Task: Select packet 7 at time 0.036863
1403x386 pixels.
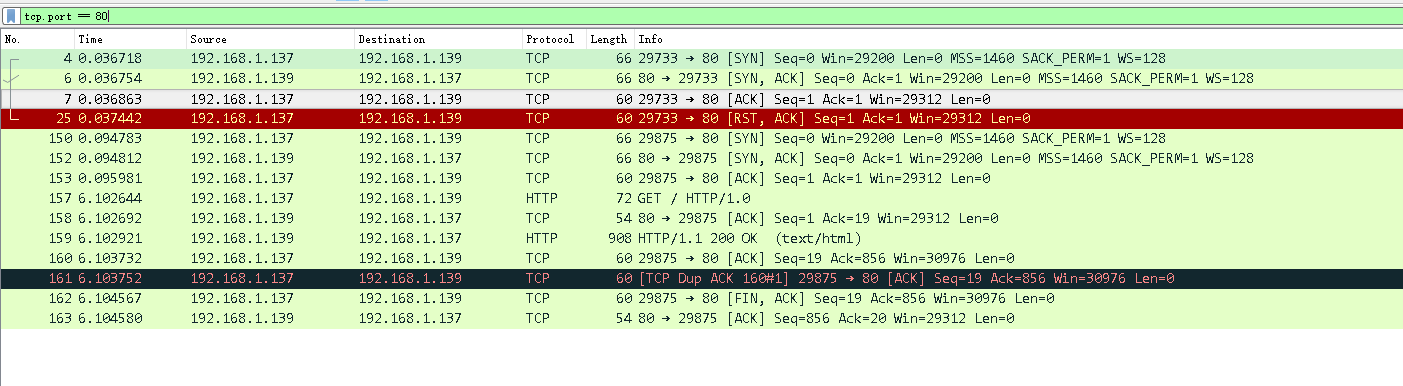Action: click(x=701, y=98)
